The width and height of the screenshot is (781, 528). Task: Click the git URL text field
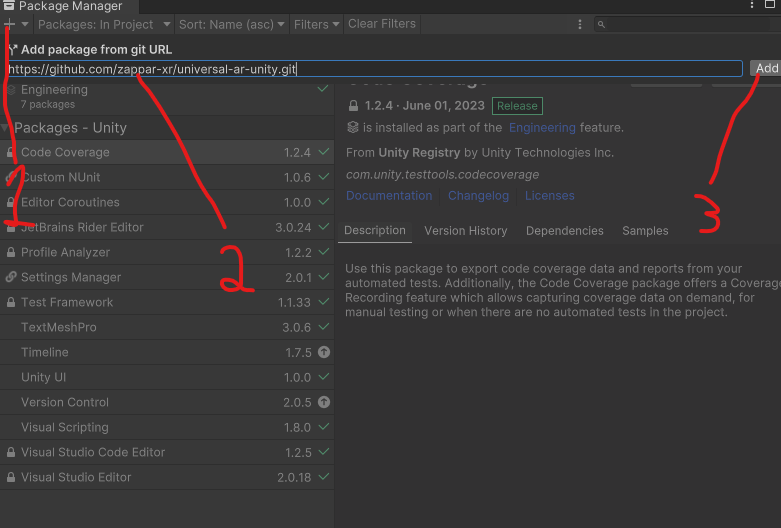click(374, 69)
